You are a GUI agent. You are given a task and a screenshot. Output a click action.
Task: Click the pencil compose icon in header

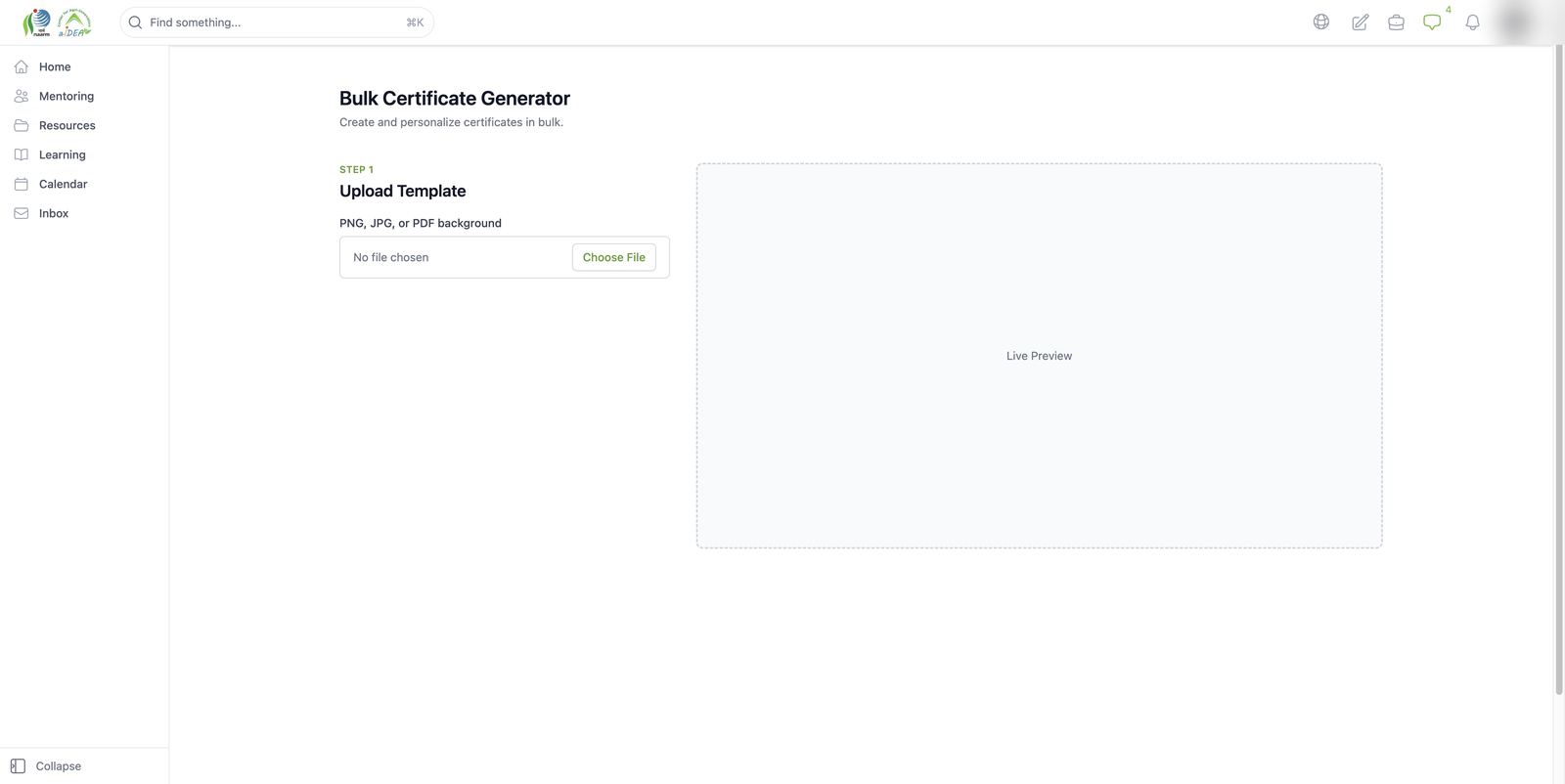1360,22
